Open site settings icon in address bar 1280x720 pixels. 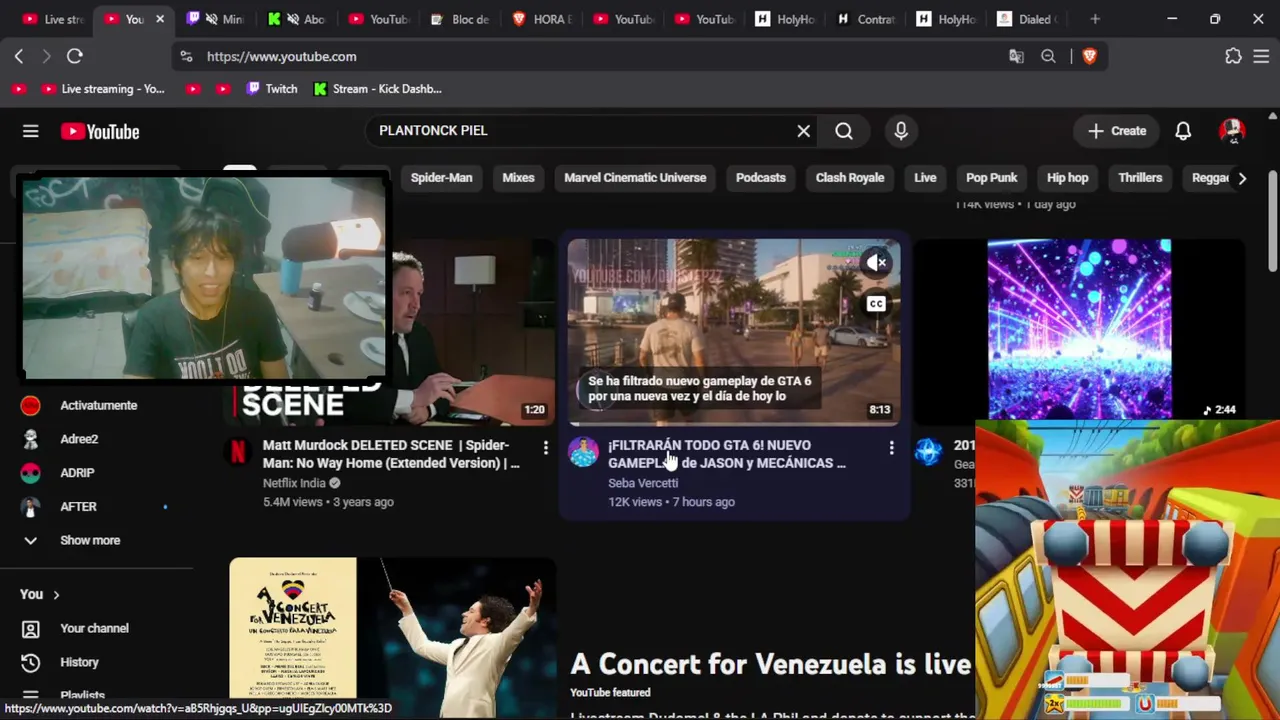pyautogui.click(x=186, y=57)
